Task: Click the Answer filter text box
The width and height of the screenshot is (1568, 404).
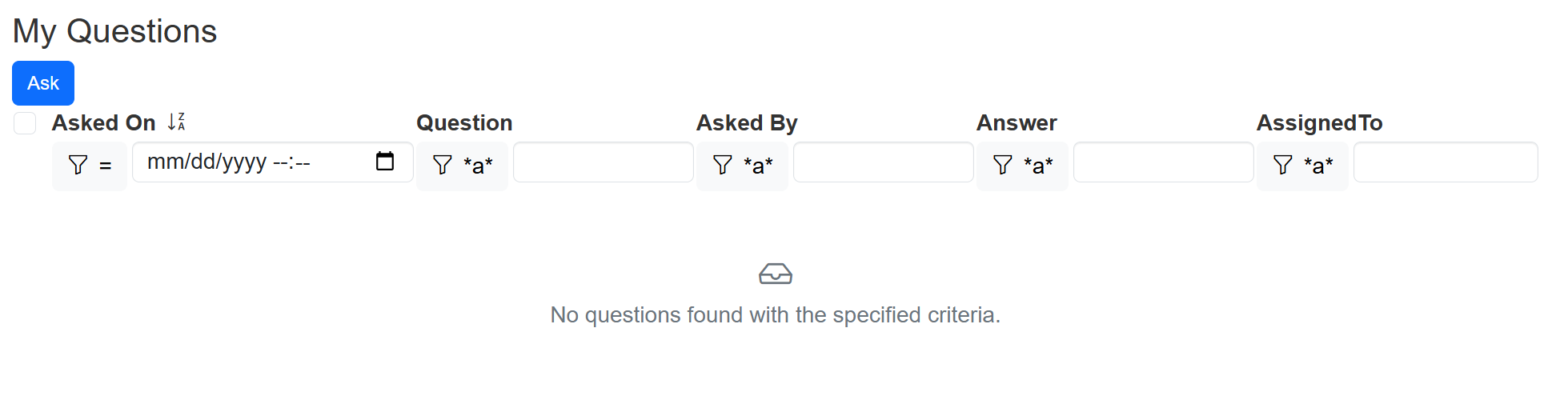Action: point(1163,162)
